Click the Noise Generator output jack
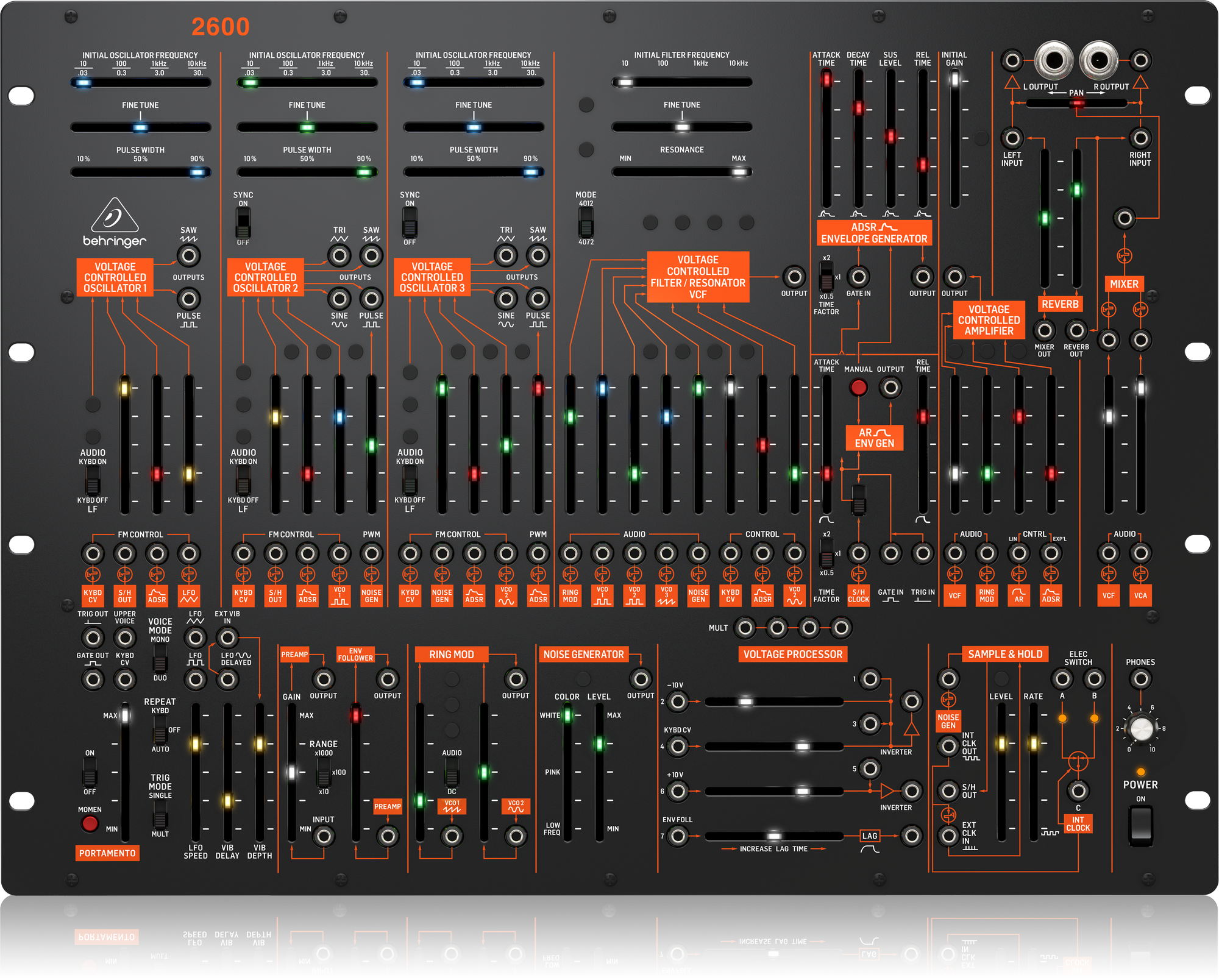Image resolution: width=1219 pixels, height=980 pixels. 641,679
